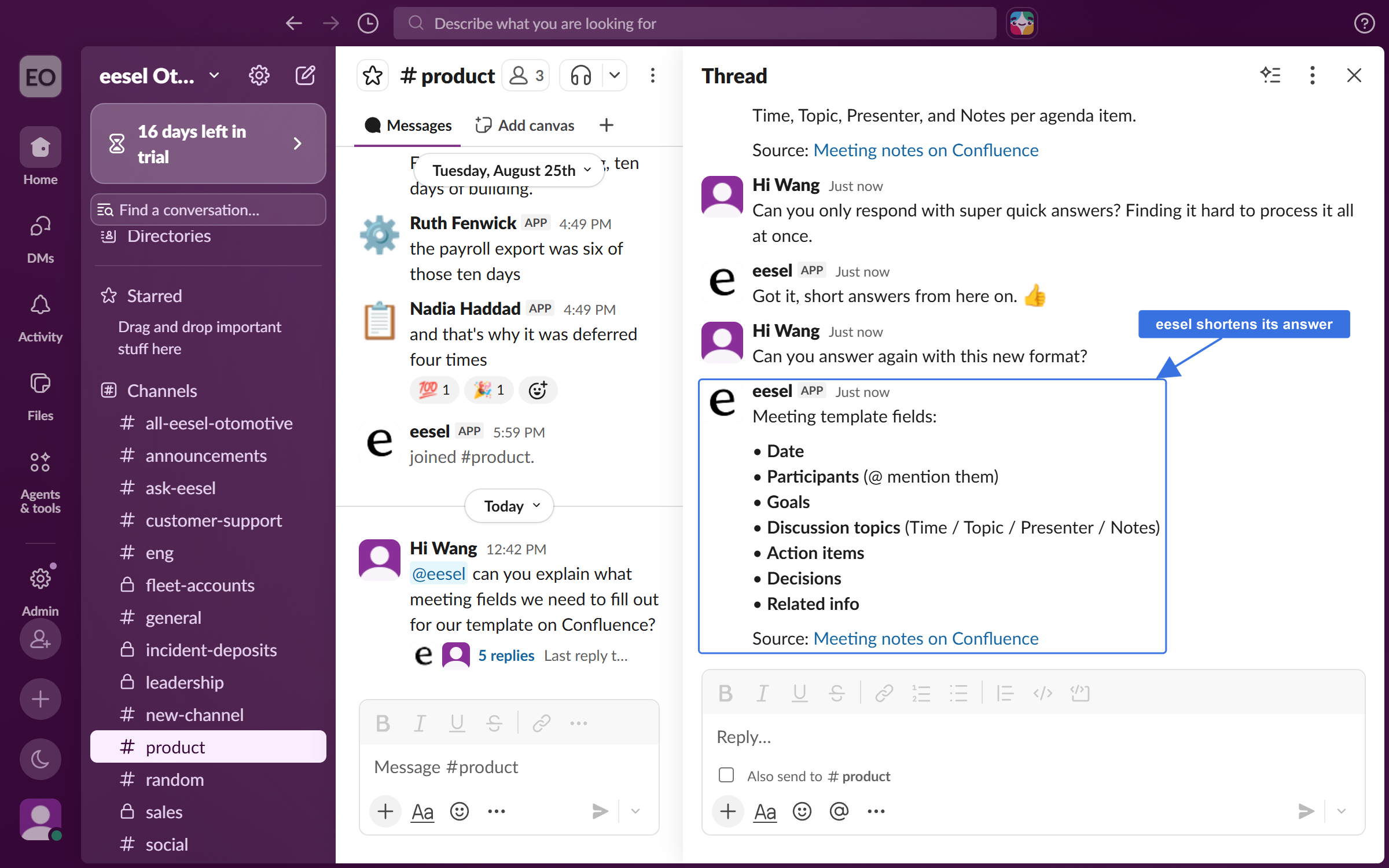Expand the eesel workspace name dropdown
Screen dimensions: 1389x868
tap(214, 76)
